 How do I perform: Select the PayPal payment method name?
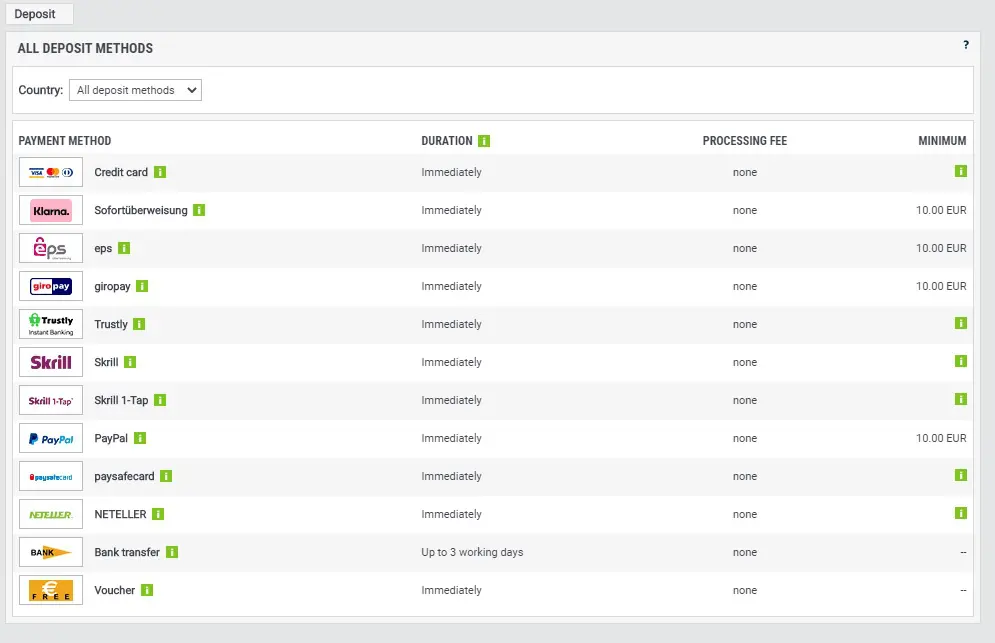[111, 439]
